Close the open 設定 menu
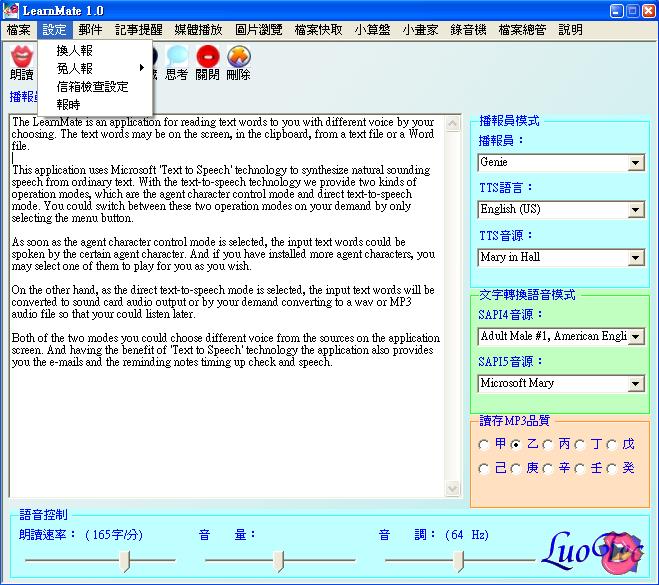Viewport: 659px width, 585px height. tap(54, 30)
